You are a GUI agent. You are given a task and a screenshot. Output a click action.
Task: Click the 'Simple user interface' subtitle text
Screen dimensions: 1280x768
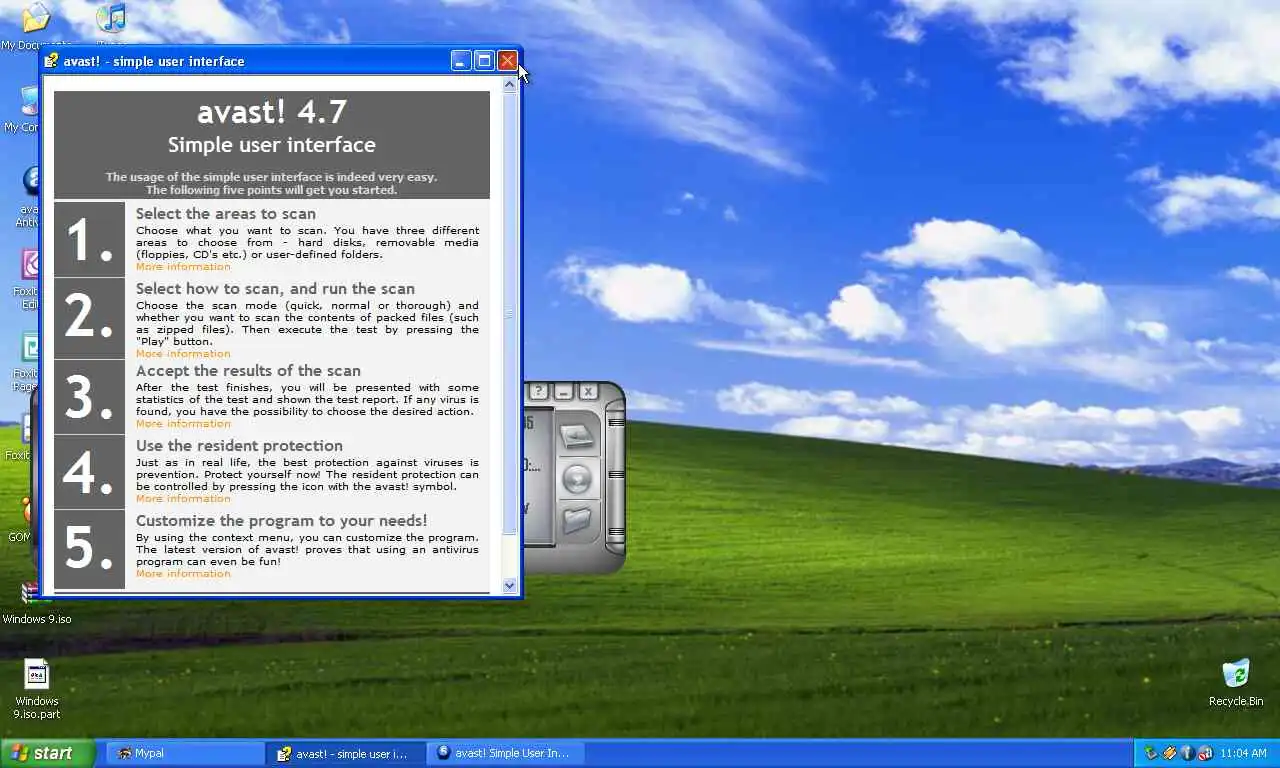click(x=272, y=145)
